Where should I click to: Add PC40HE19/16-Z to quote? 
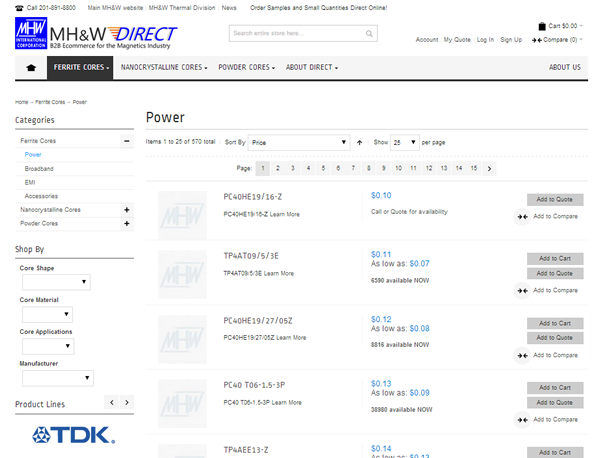coord(555,200)
